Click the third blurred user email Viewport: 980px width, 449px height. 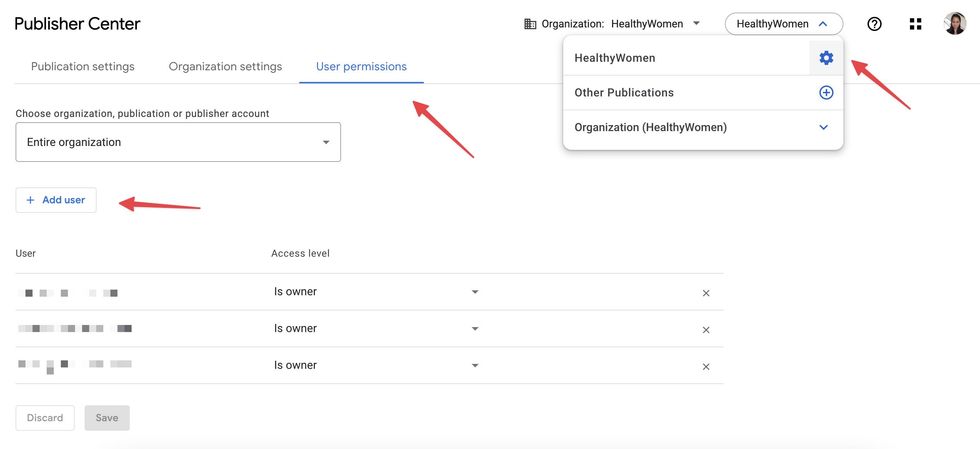pos(75,365)
